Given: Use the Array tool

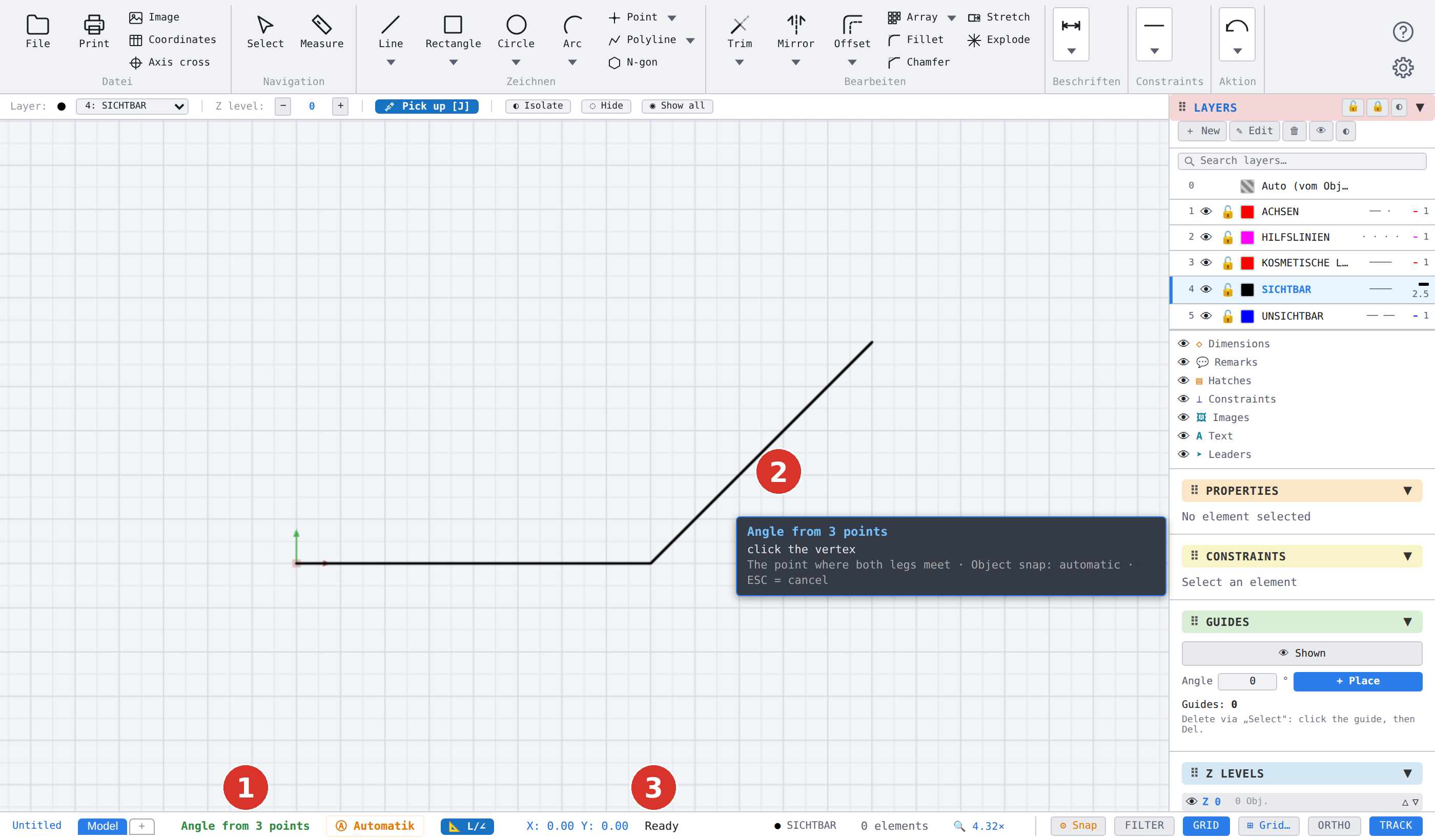Looking at the screenshot, I should [x=913, y=17].
